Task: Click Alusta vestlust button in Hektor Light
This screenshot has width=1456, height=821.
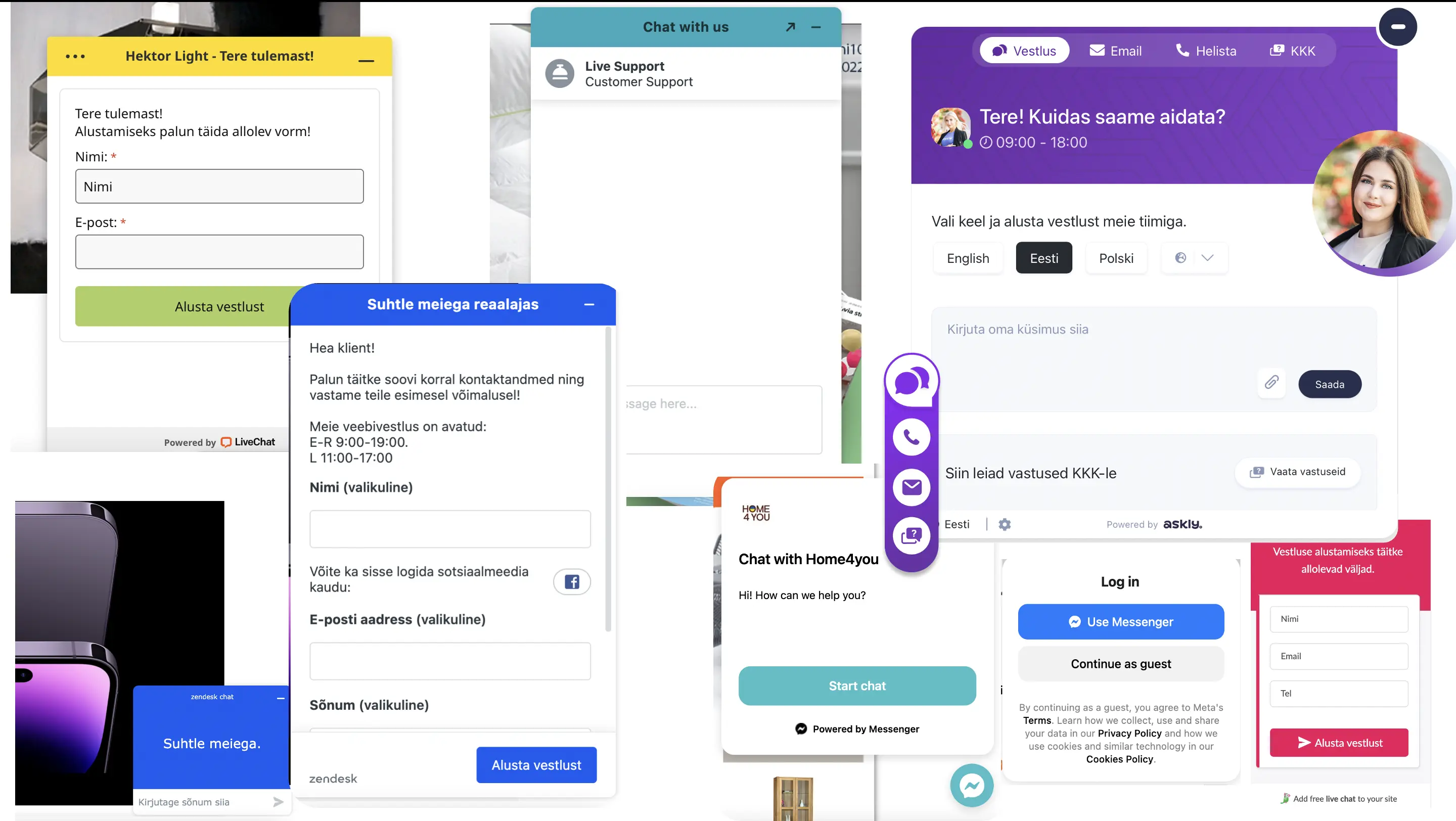Action: pyautogui.click(x=218, y=306)
